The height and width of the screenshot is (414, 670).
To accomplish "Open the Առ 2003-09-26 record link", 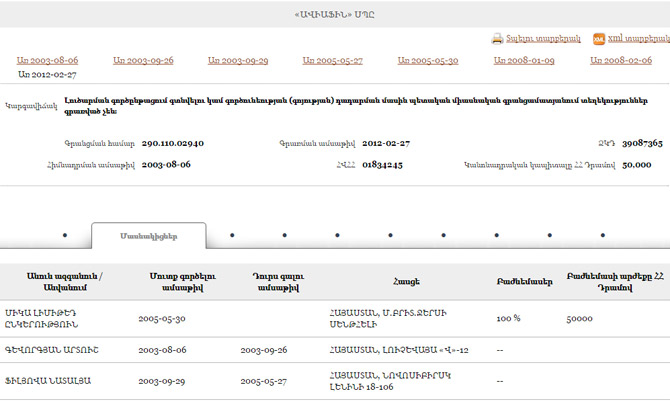I will tap(143, 60).
